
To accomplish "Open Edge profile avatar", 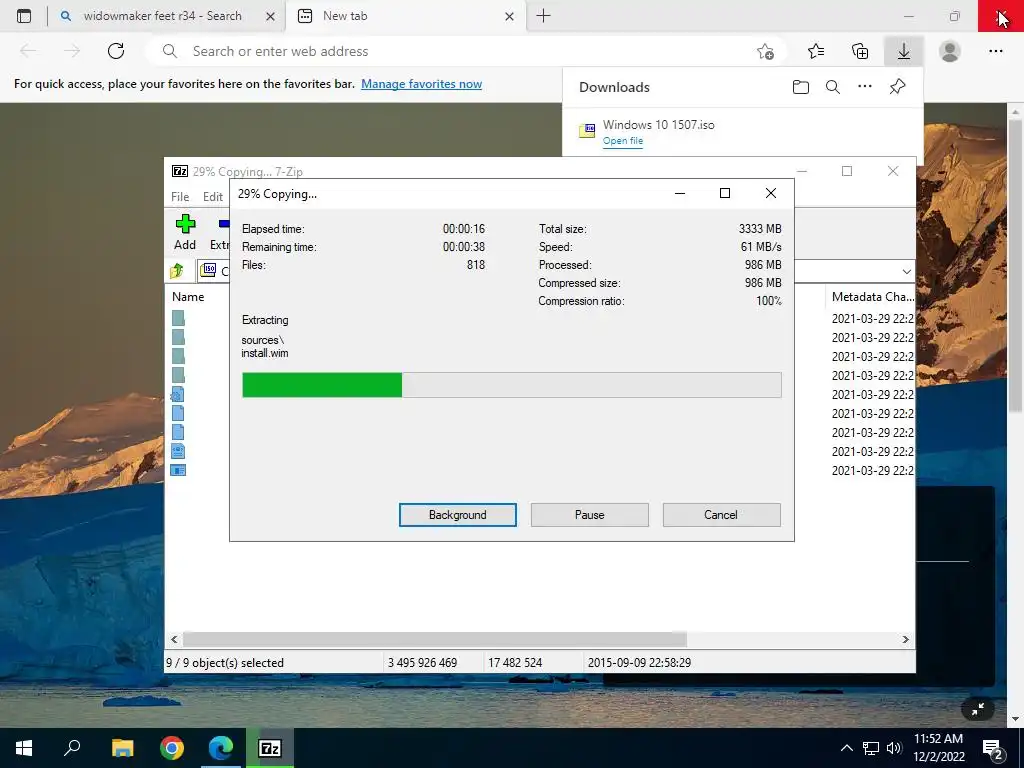I will [950, 51].
